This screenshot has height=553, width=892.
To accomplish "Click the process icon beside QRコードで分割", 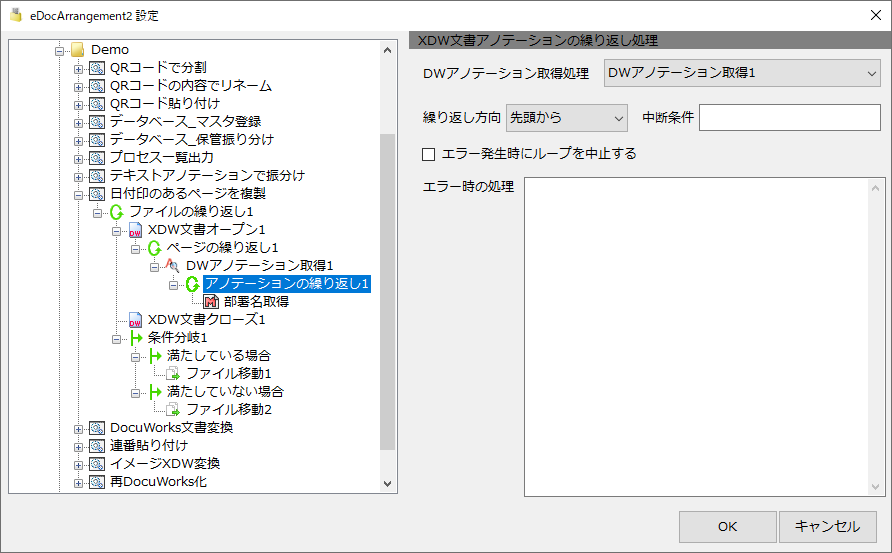I will 97,68.
